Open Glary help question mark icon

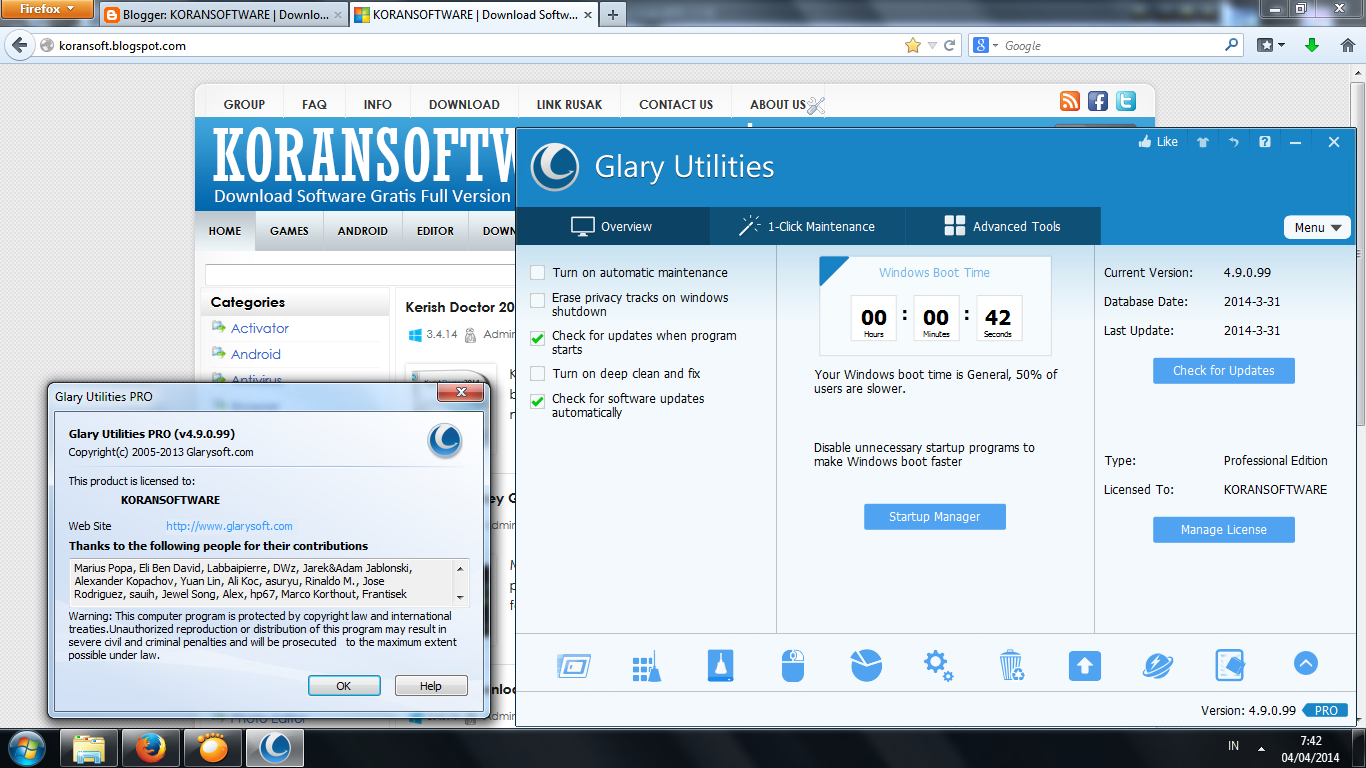[x=1265, y=142]
